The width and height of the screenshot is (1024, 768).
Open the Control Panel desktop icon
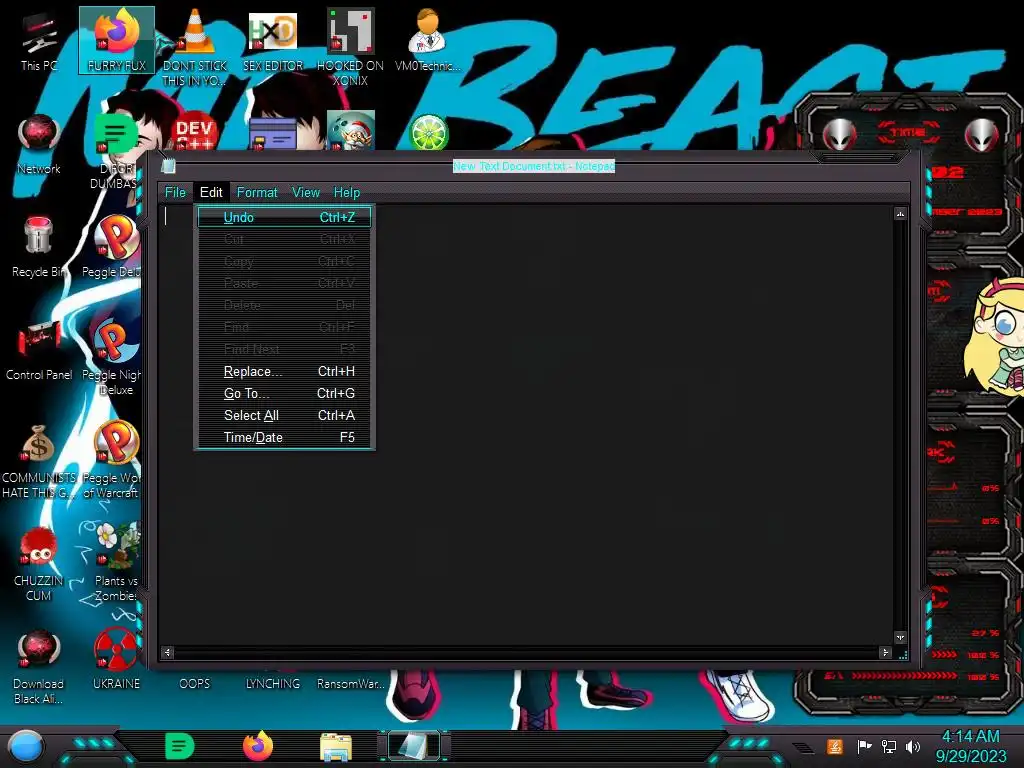coord(39,350)
